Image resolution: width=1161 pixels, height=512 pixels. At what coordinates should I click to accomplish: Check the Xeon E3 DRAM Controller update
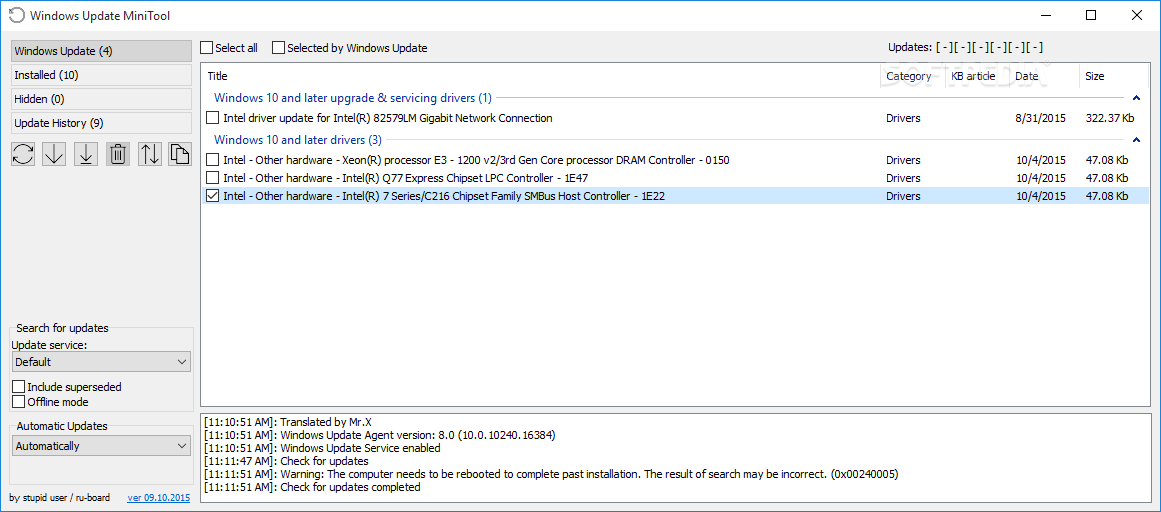point(213,159)
